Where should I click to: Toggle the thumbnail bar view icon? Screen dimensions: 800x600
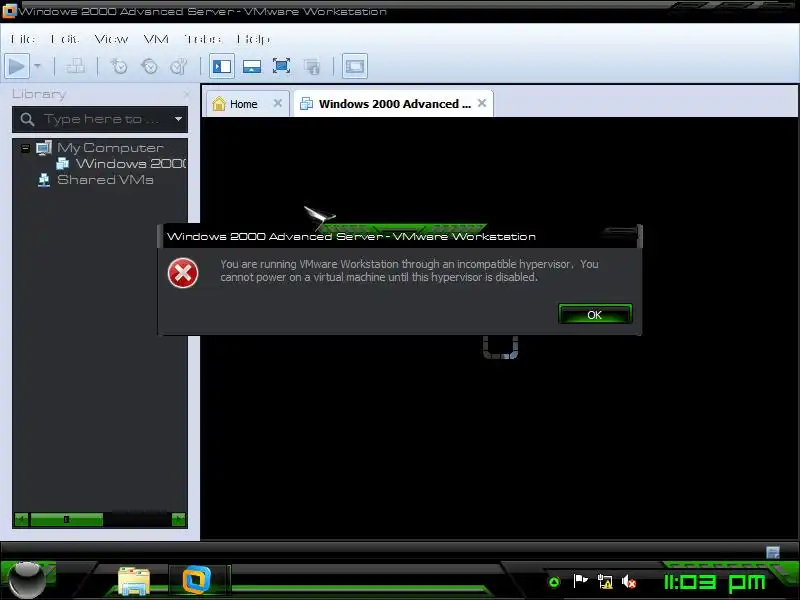click(x=252, y=66)
